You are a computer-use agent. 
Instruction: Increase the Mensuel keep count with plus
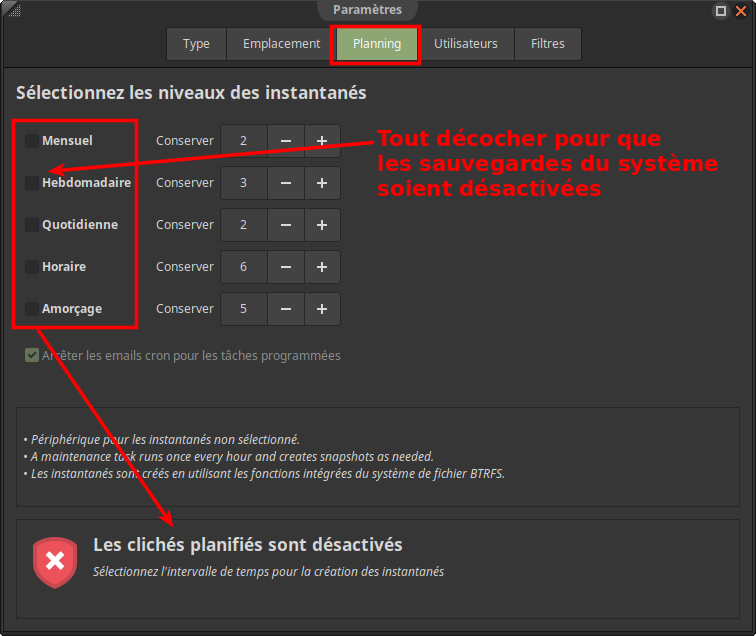tap(322, 141)
